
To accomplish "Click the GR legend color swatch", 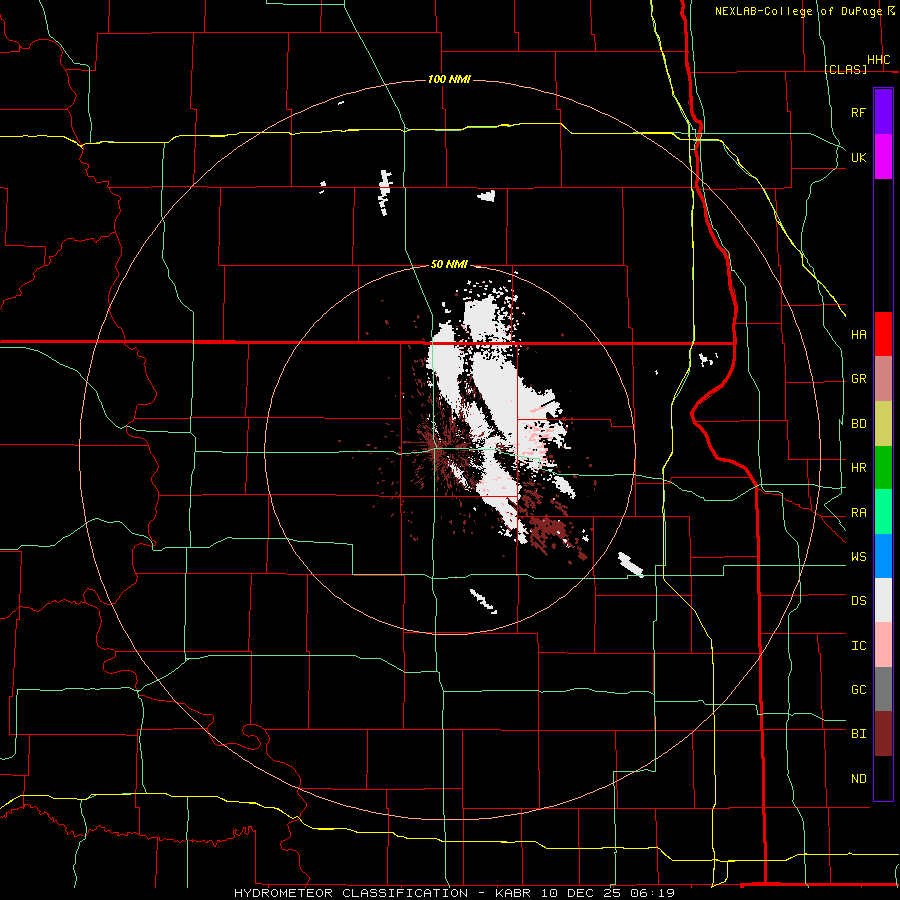I will pos(883,378).
